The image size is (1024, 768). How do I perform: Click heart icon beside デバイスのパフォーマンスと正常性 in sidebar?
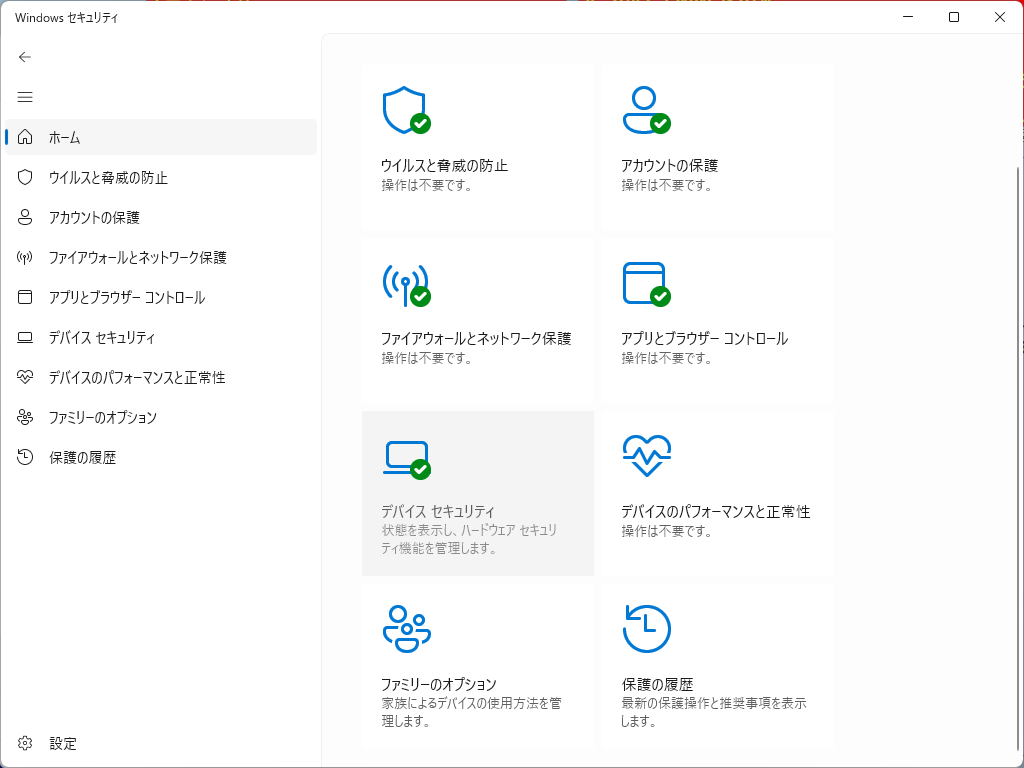[x=25, y=377]
